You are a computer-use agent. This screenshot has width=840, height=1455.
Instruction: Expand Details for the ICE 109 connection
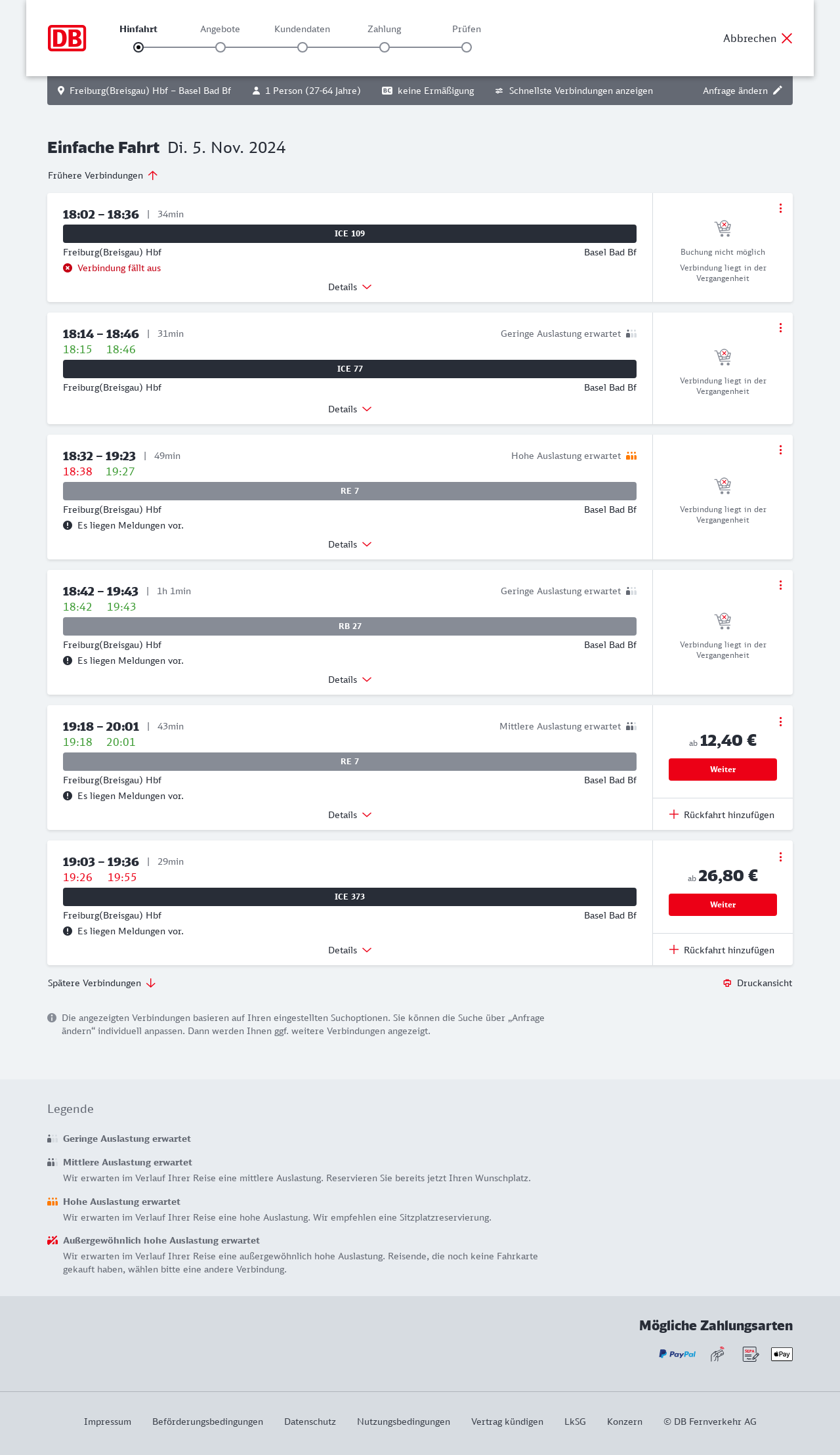point(350,287)
